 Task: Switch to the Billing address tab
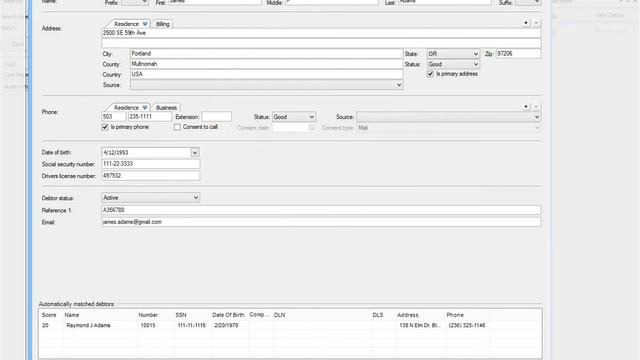coord(163,24)
